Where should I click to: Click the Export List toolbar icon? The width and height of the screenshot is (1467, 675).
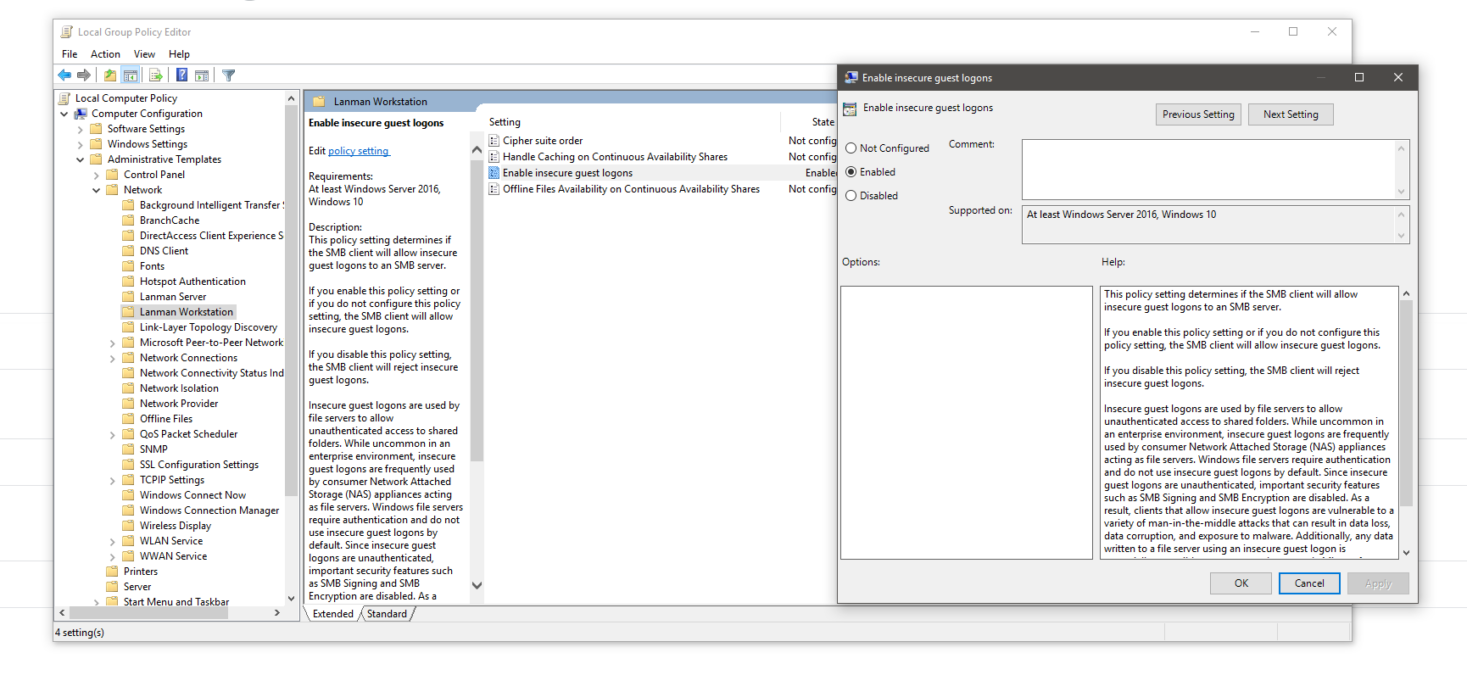pyautogui.click(x=156, y=75)
